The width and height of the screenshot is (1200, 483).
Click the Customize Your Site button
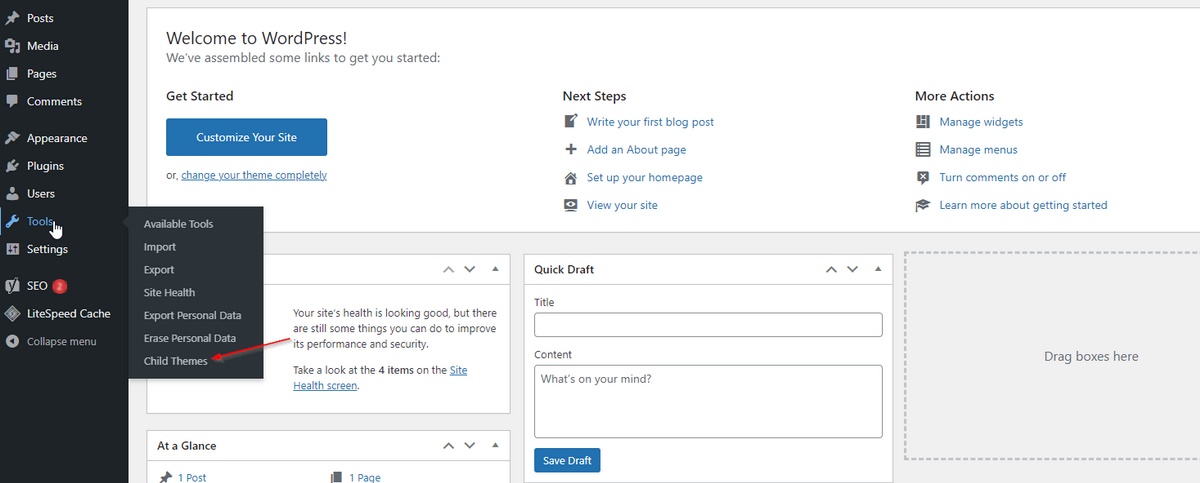246,137
